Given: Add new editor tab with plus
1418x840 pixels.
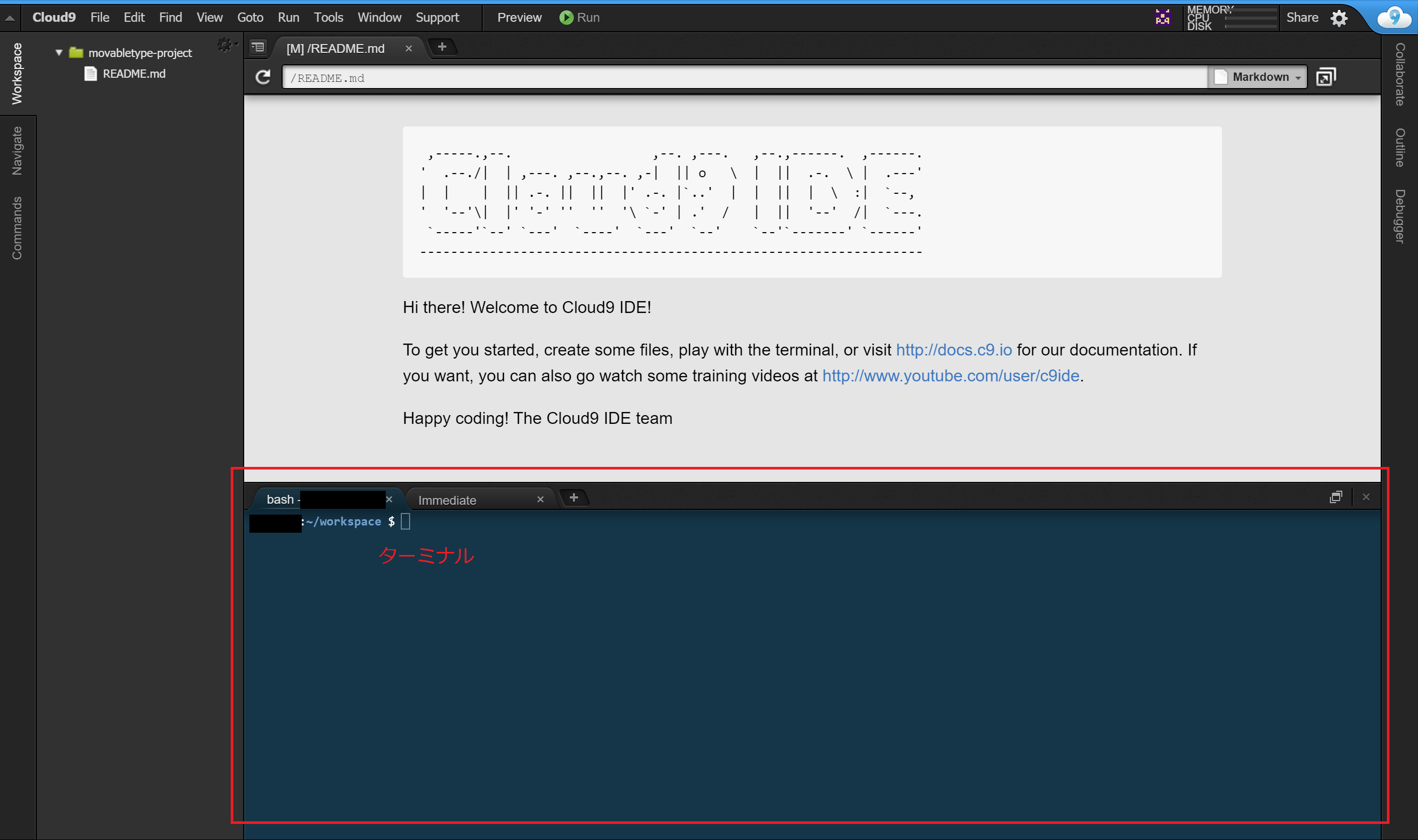Looking at the screenshot, I should pos(442,47).
